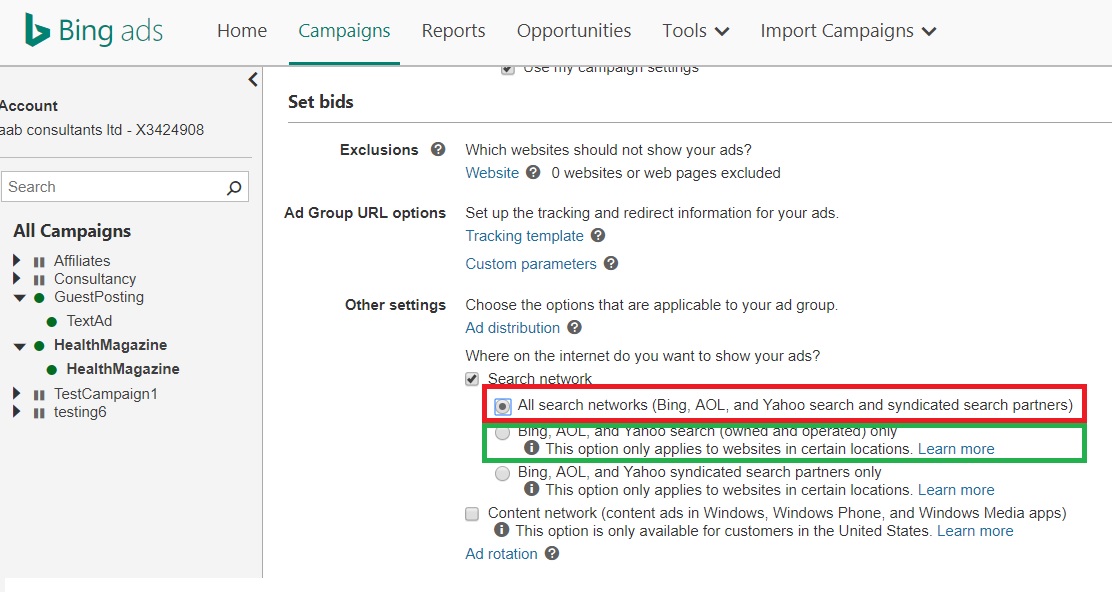The width and height of the screenshot is (1112, 592).
Task: Open the Affiliates campaign
Action: [82, 261]
